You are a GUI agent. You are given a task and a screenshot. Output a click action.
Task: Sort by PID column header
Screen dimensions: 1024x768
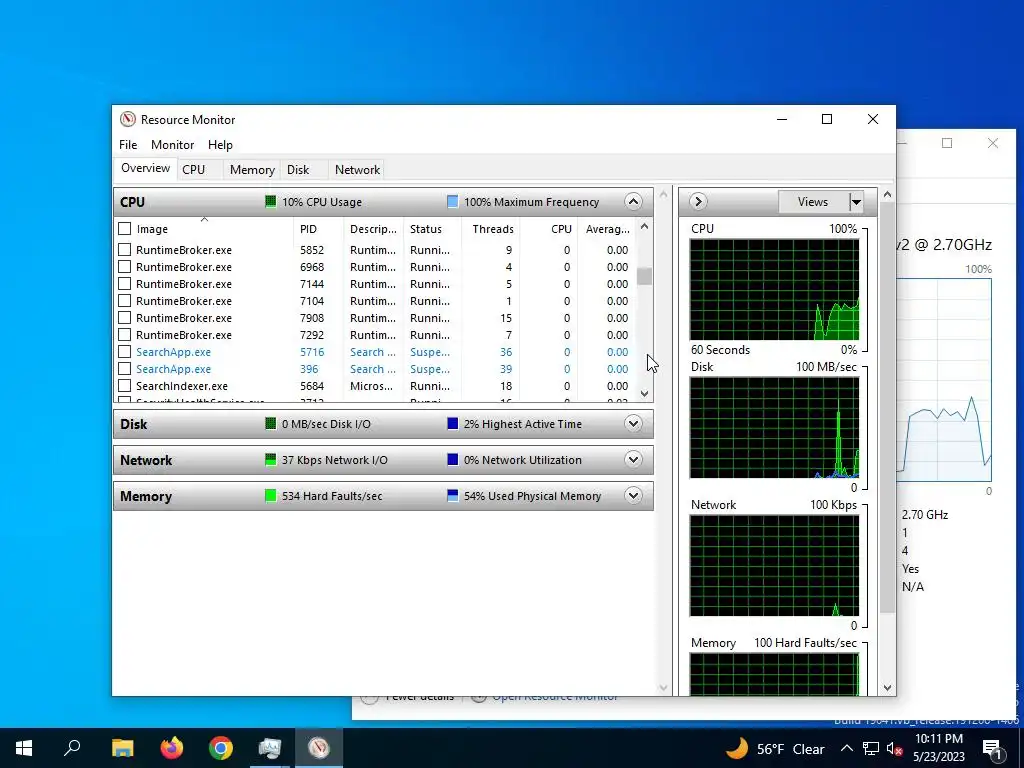pos(318,229)
